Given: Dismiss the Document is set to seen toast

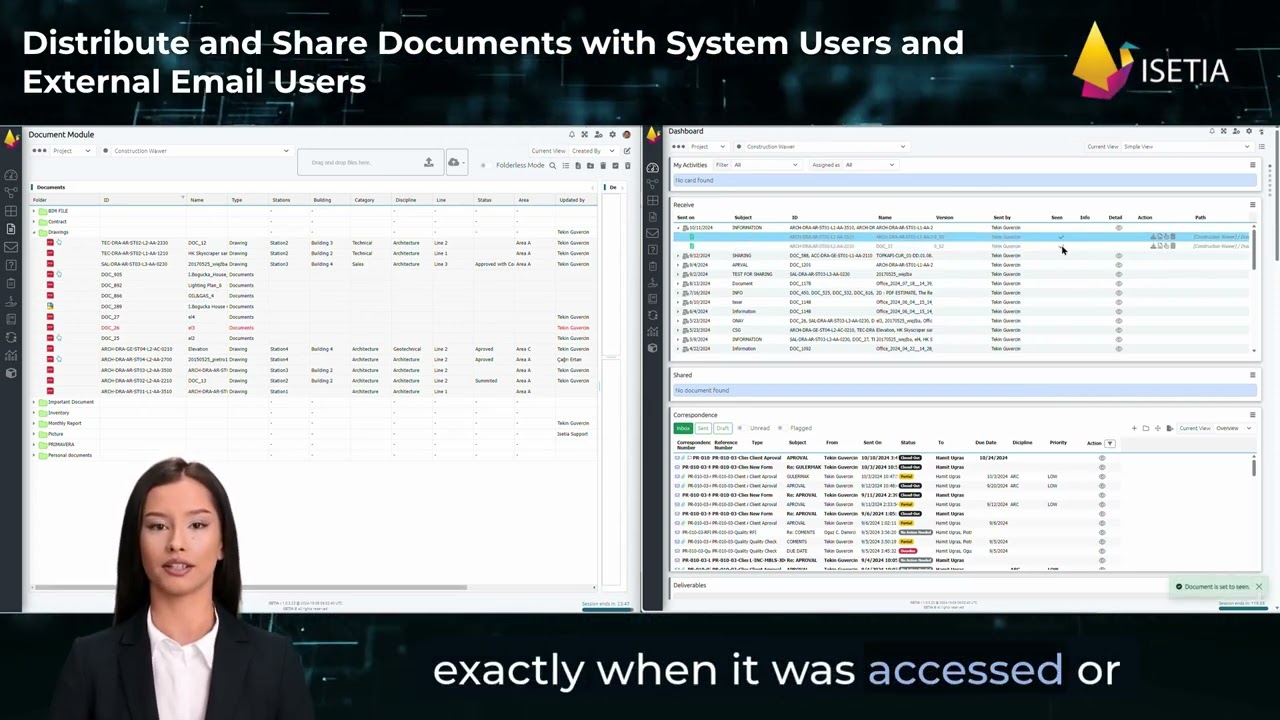Looking at the screenshot, I should (1259, 587).
